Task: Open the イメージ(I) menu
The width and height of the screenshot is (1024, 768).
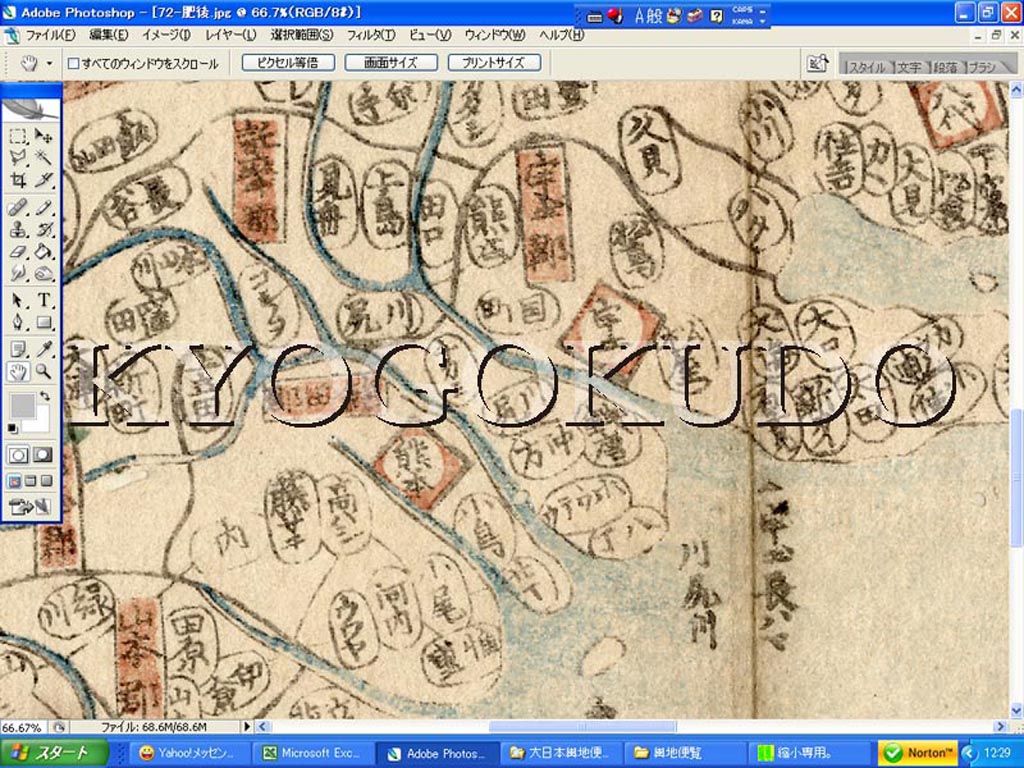Action: tap(167, 35)
